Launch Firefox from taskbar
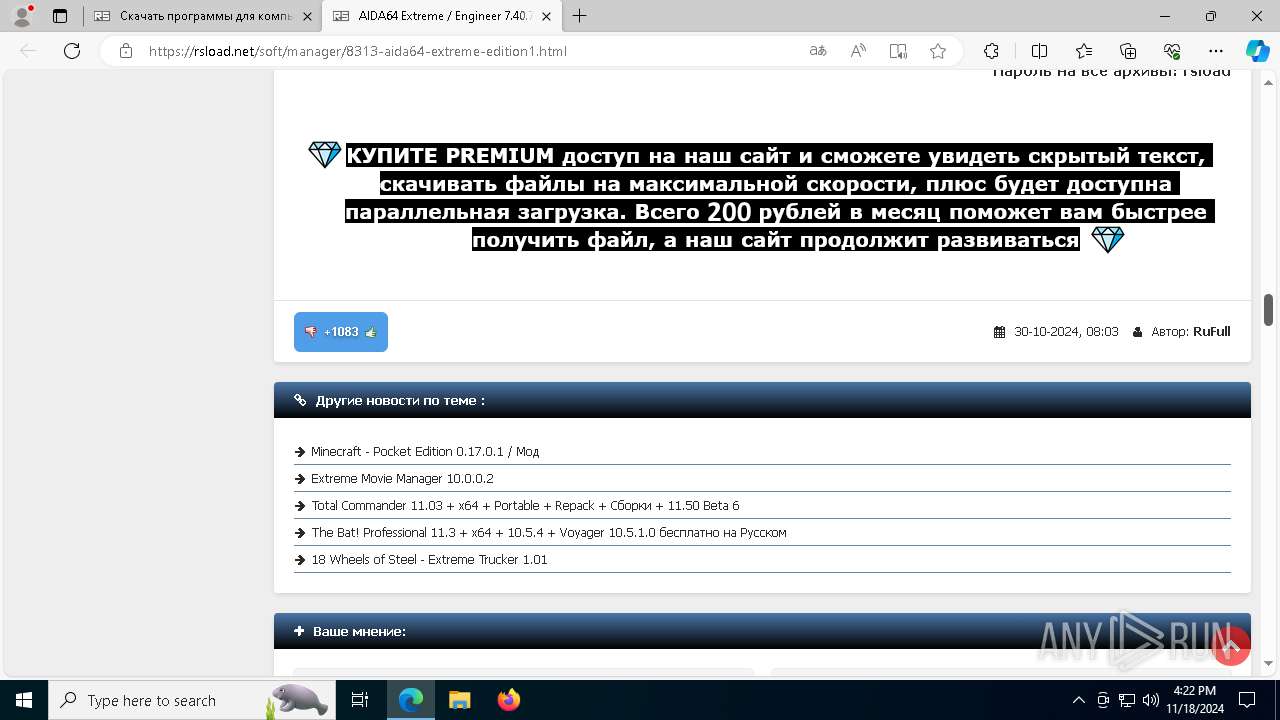Image resolution: width=1280 pixels, height=720 pixels. point(508,700)
